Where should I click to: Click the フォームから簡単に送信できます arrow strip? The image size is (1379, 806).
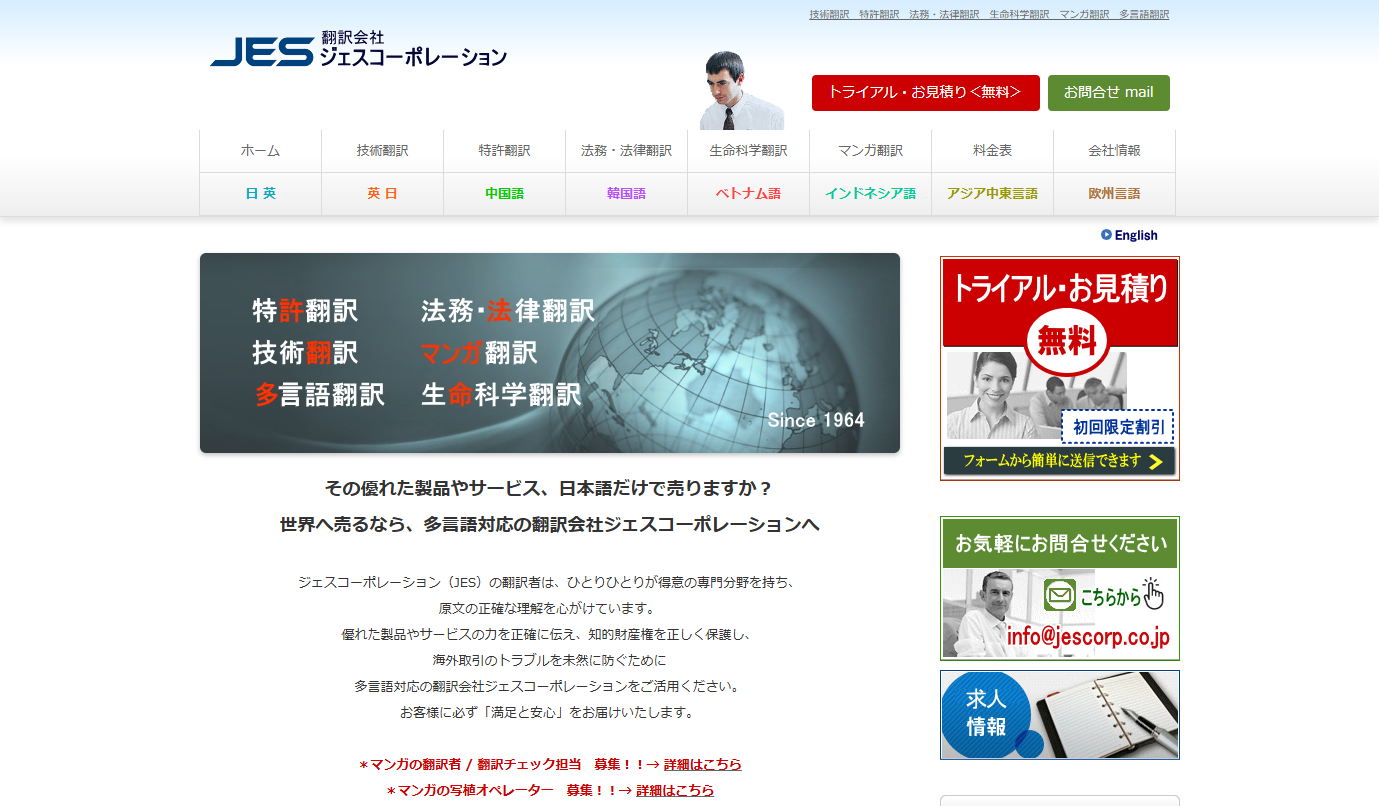(1059, 462)
